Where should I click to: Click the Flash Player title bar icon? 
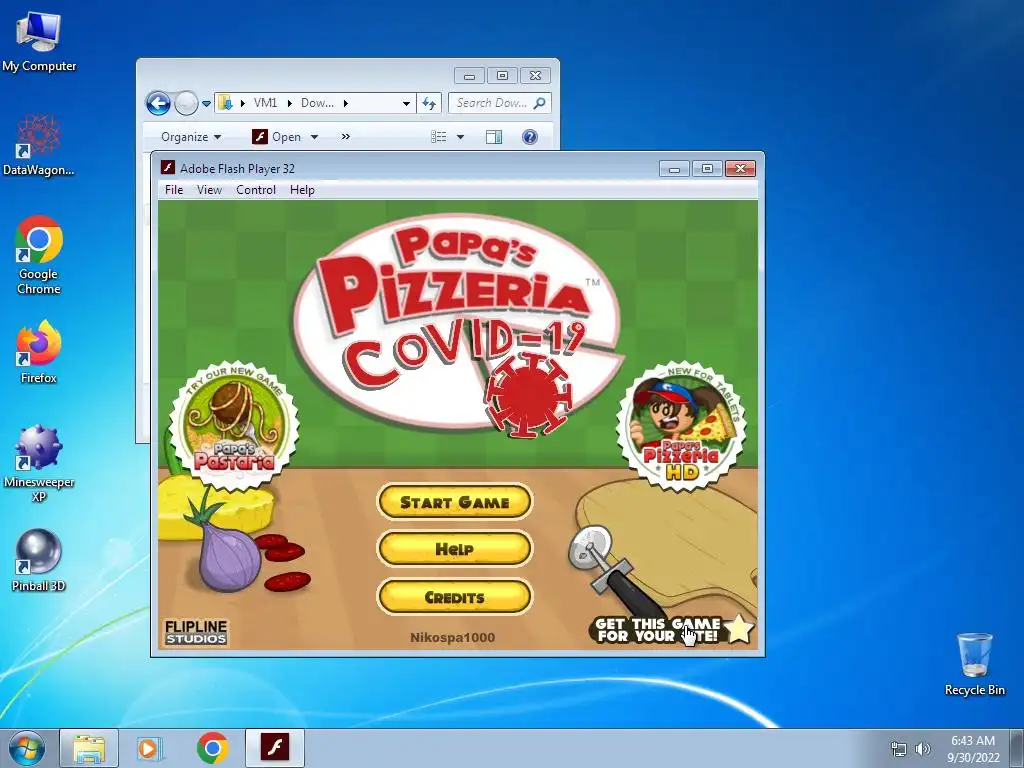(x=168, y=168)
